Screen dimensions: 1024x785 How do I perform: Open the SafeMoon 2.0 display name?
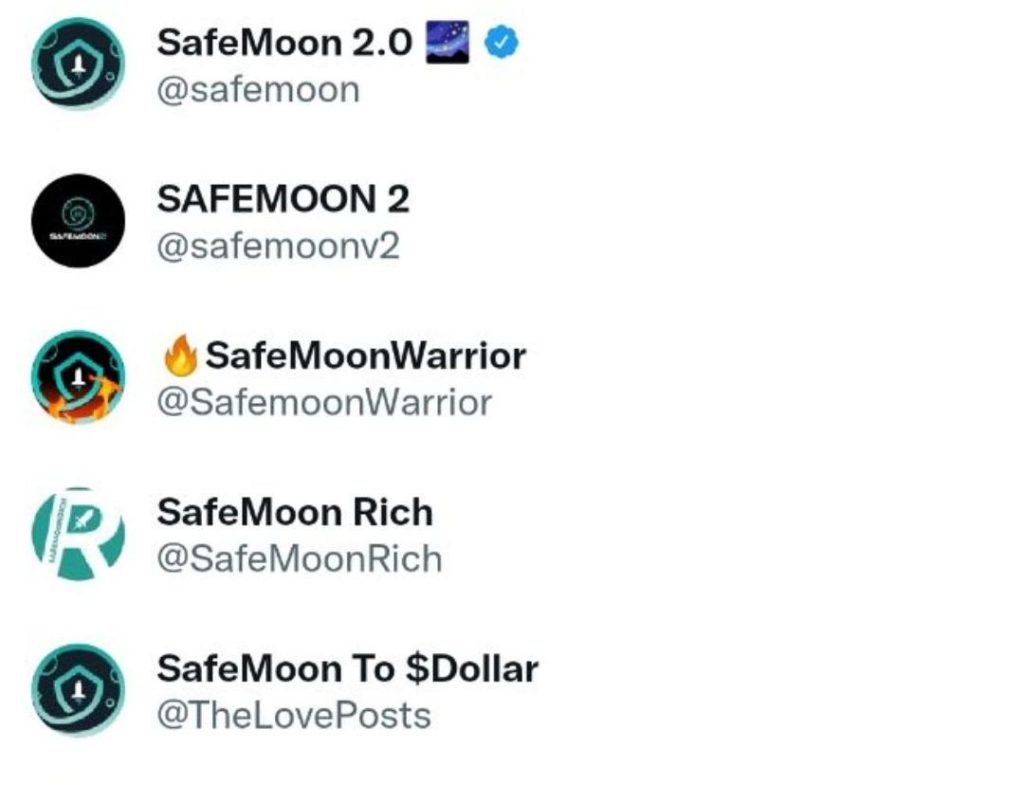click(285, 42)
